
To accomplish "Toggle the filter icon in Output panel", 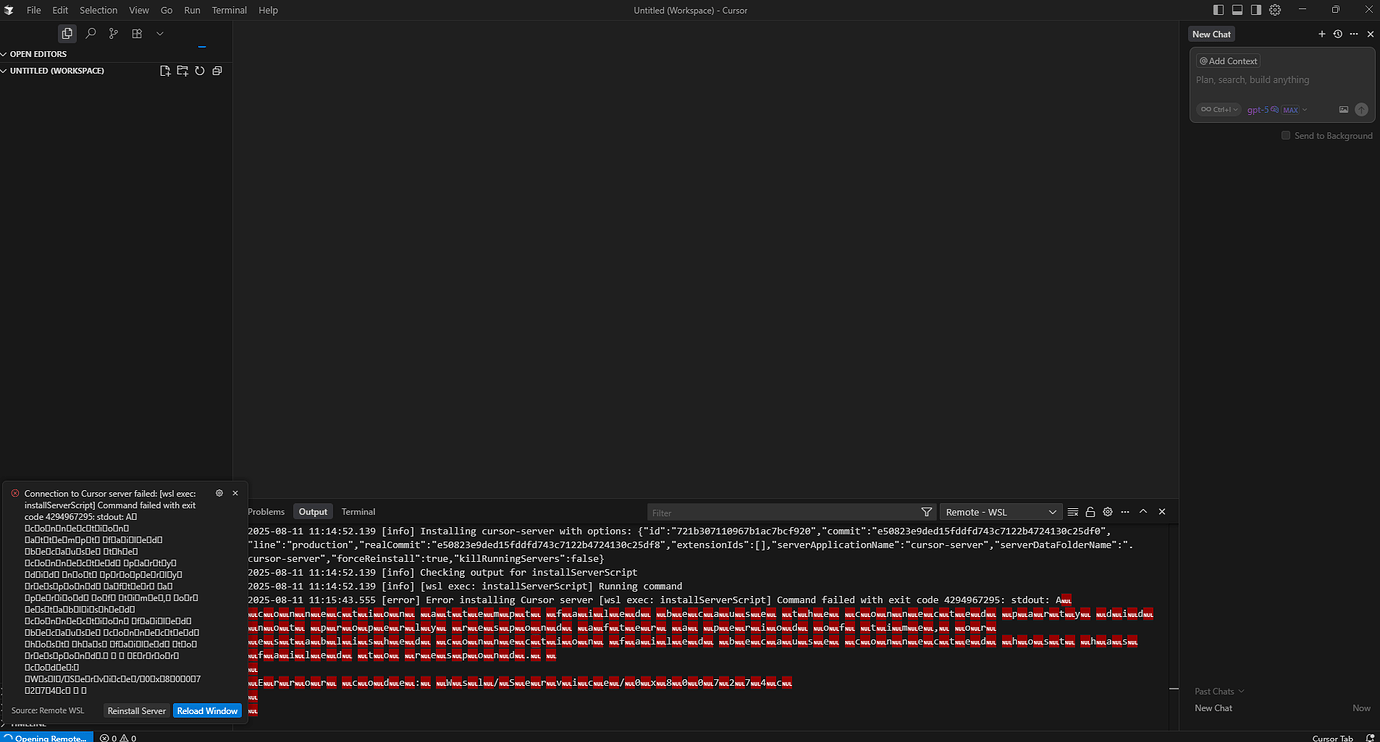I will click(x=926, y=511).
